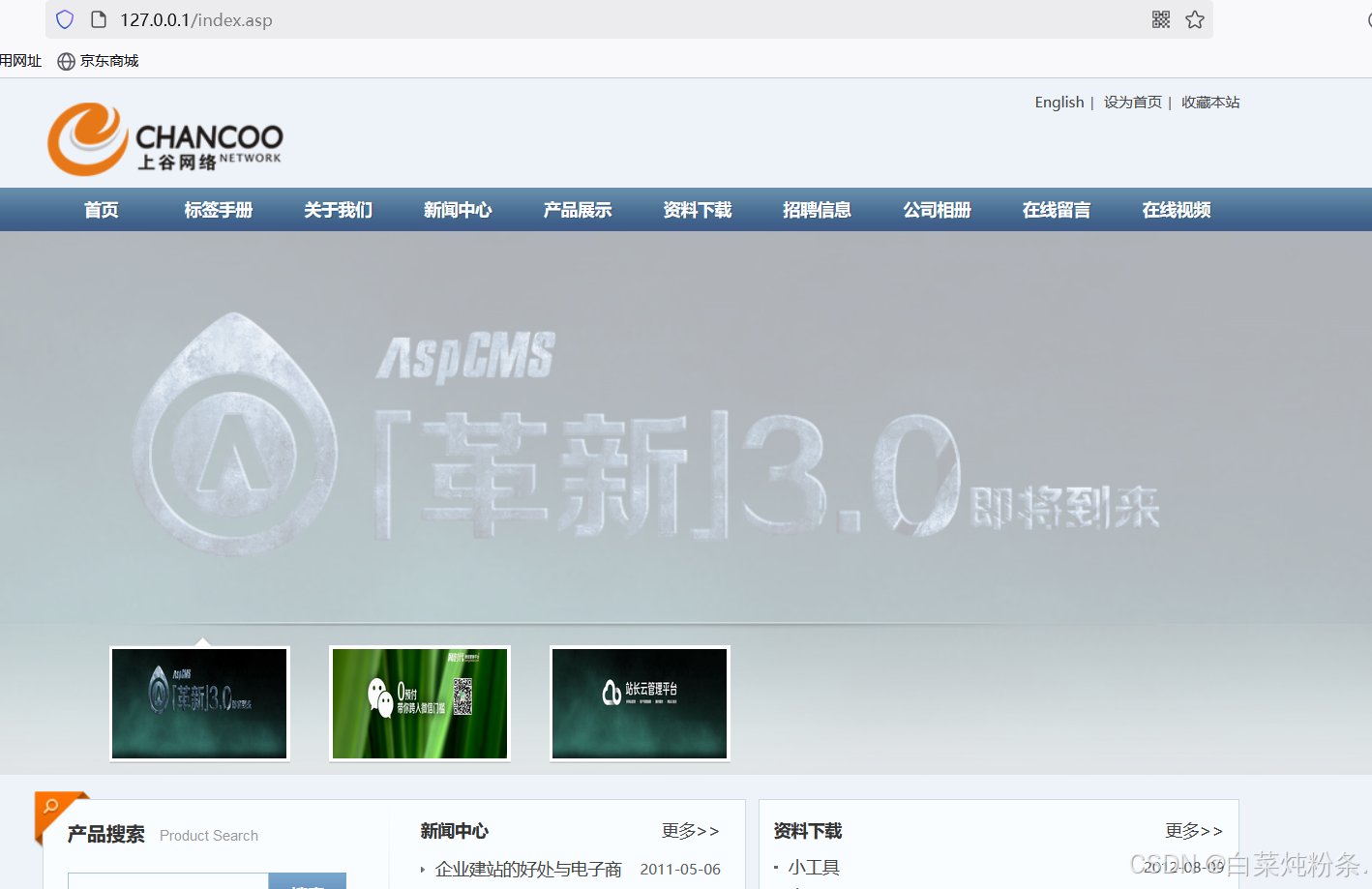Click the shield tracking protection icon
This screenshot has width=1372, height=889.
point(65,19)
